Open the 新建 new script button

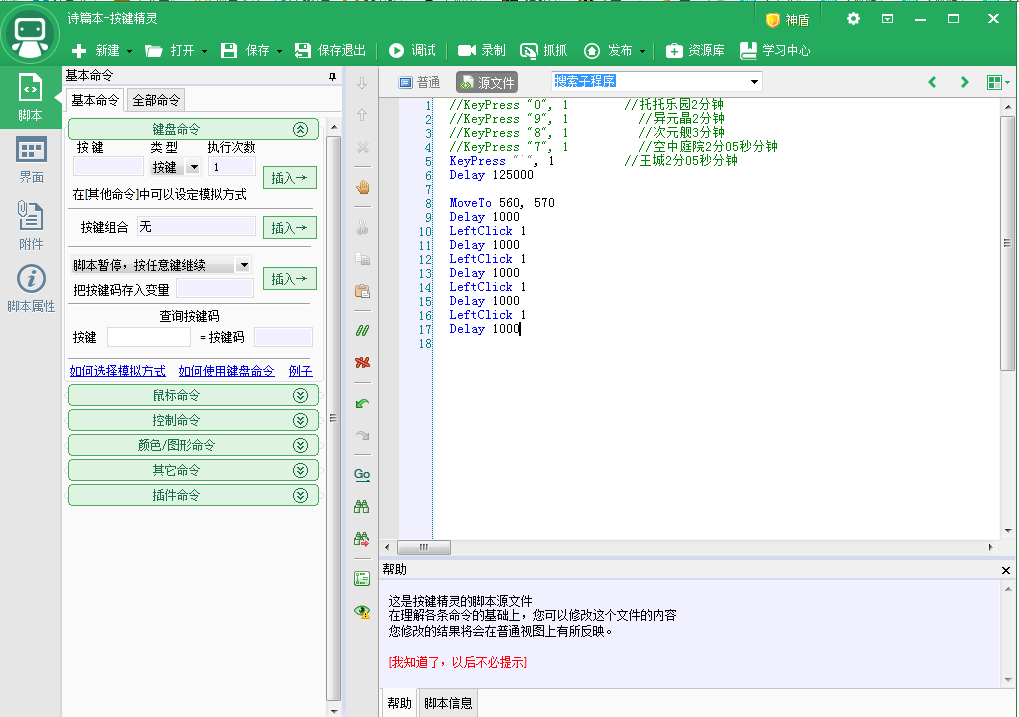point(95,51)
